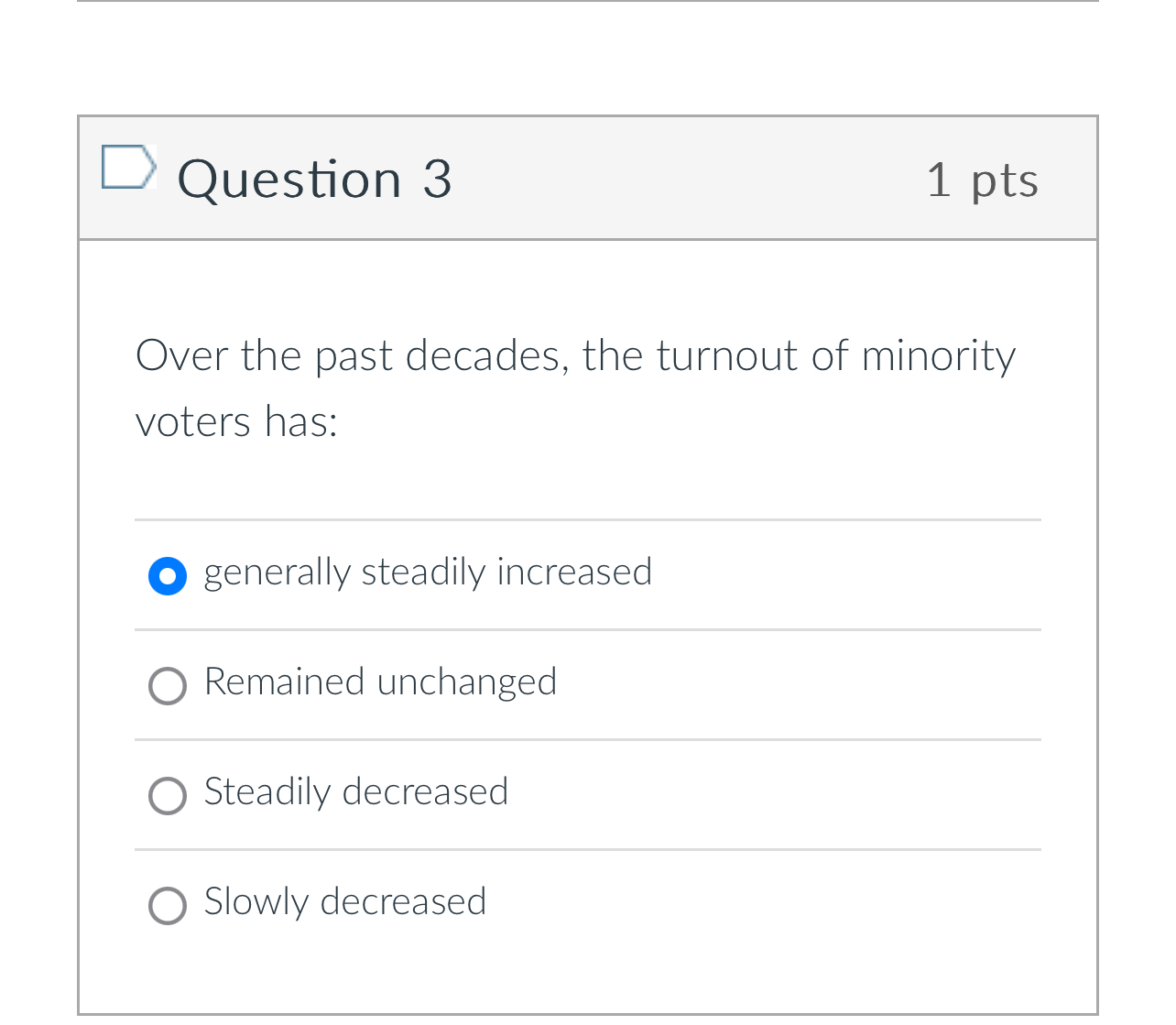Choose the "Remained unchanged" radio button

tap(168, 685)
